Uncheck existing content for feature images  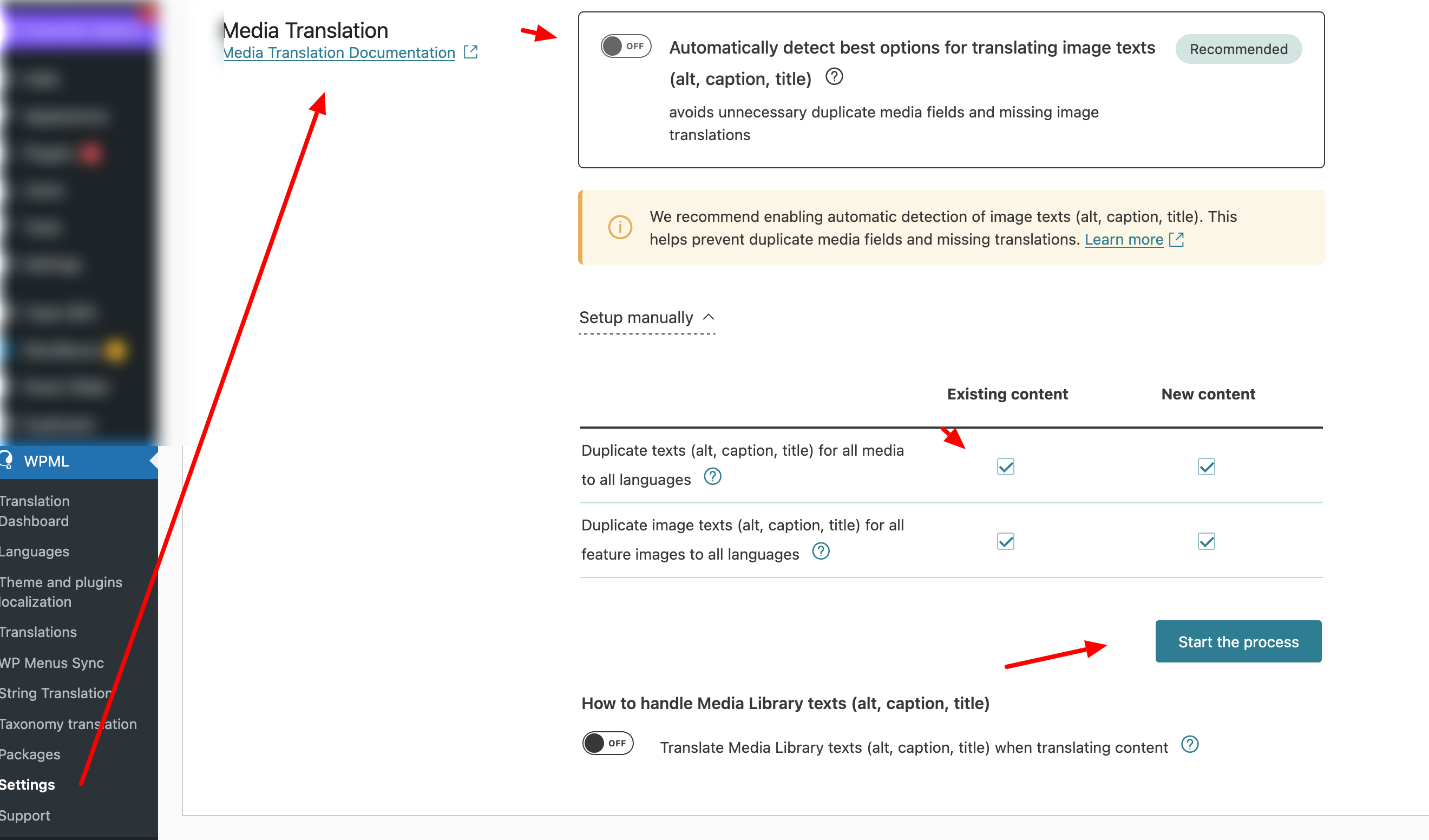point(1005,542)
